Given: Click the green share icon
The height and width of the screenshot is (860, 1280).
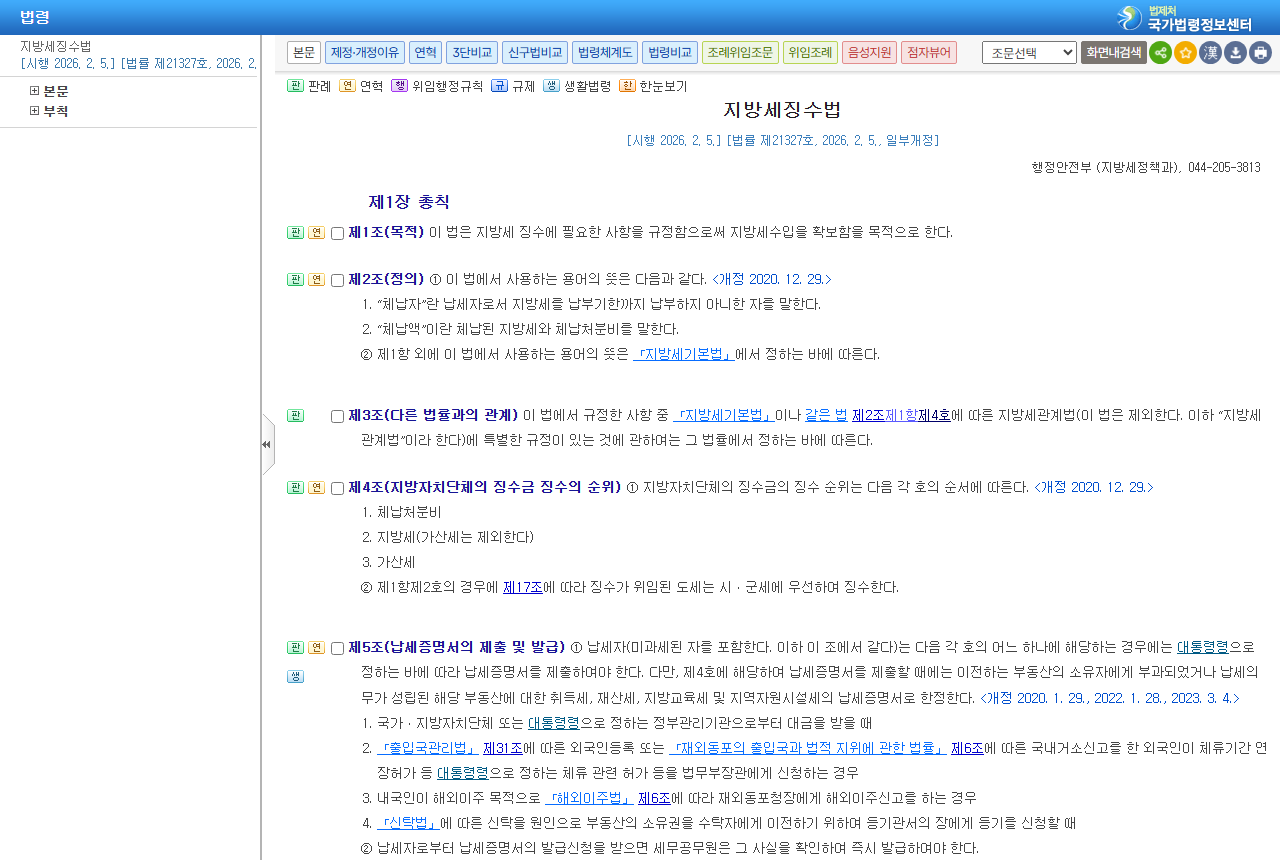Looking at the screenshot, I should [x=1160, y=53].
